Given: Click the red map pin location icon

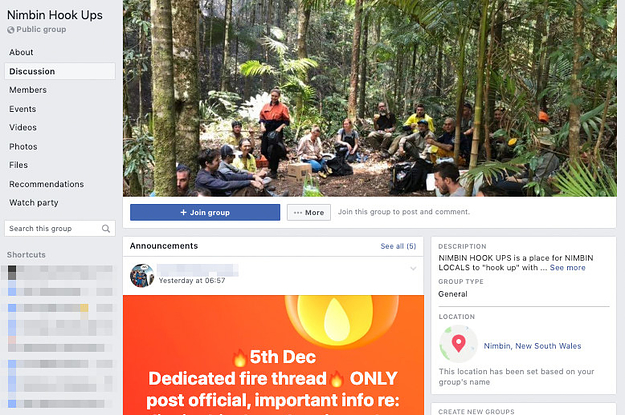Looking at the screenshot, I should 458,343.
